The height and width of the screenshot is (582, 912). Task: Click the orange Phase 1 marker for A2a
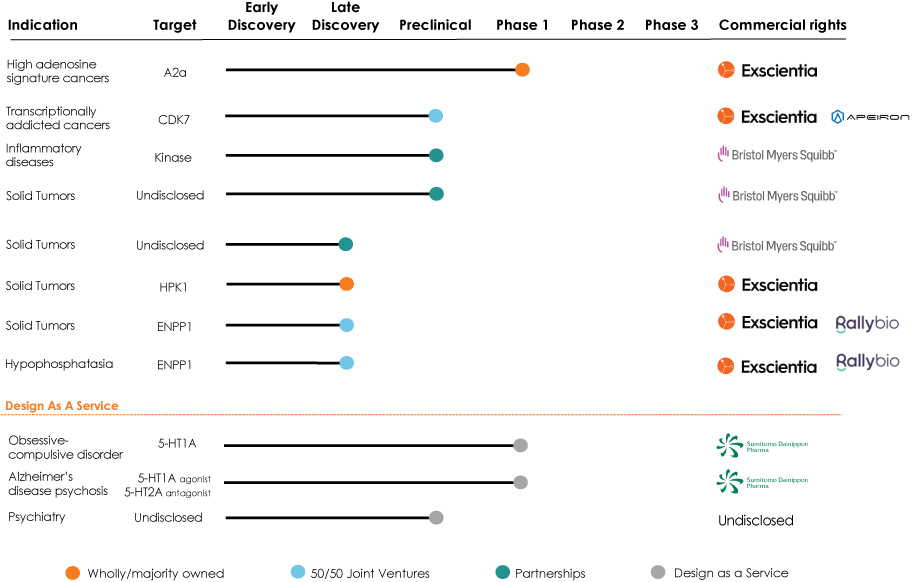(x=522, y=70)
